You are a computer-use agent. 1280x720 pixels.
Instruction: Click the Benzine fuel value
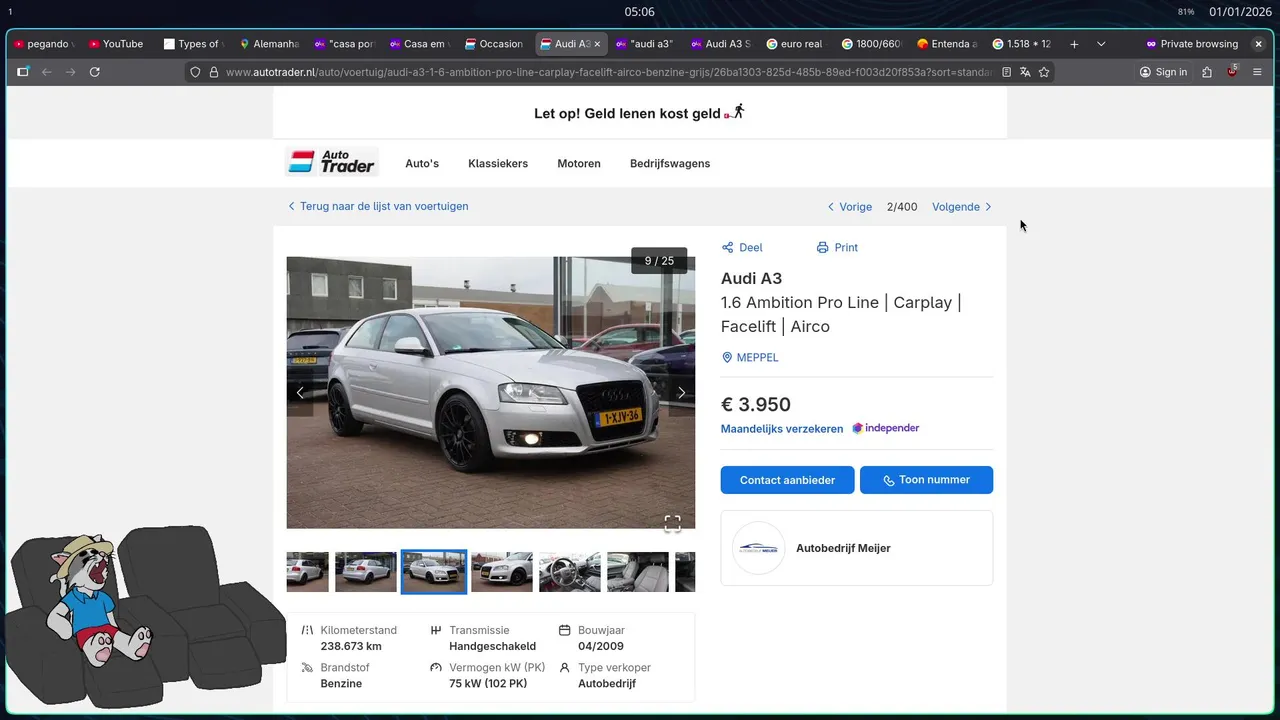tap(341, 683)
